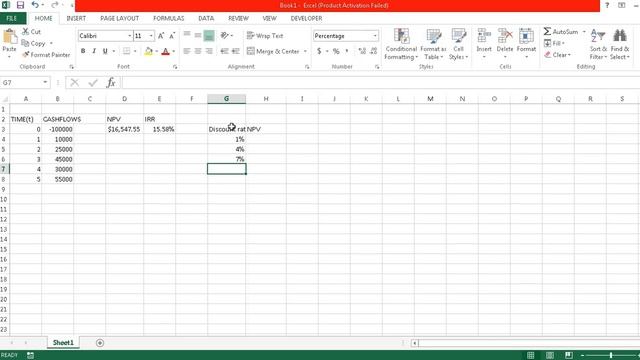Toggle Align Left horizontal alignment
Image resolution: width=640 pixels, height=360 pixels.
click(187, 51)
